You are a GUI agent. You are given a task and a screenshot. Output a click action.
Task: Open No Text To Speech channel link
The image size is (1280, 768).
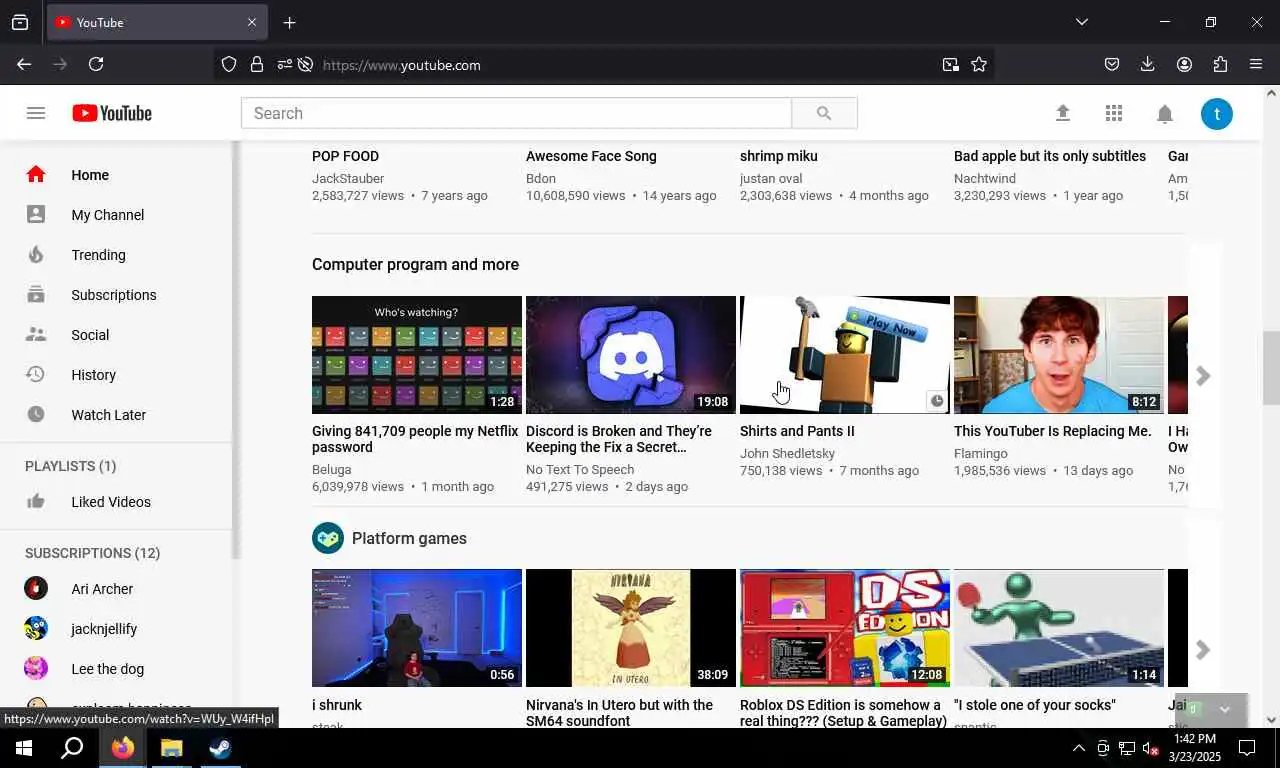(x=580, y=469)
